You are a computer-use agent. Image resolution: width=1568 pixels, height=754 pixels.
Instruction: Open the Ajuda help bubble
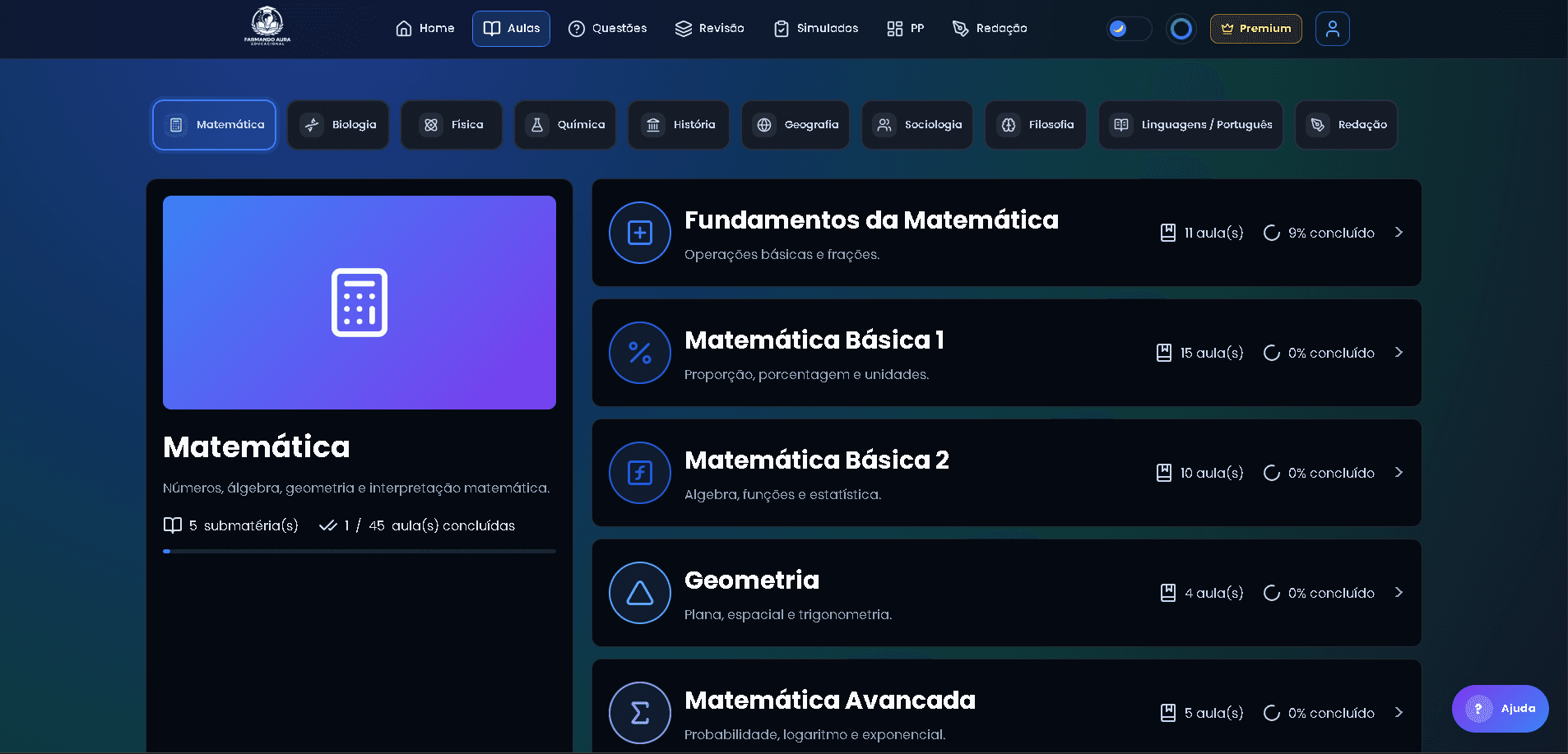(1500, 708)
